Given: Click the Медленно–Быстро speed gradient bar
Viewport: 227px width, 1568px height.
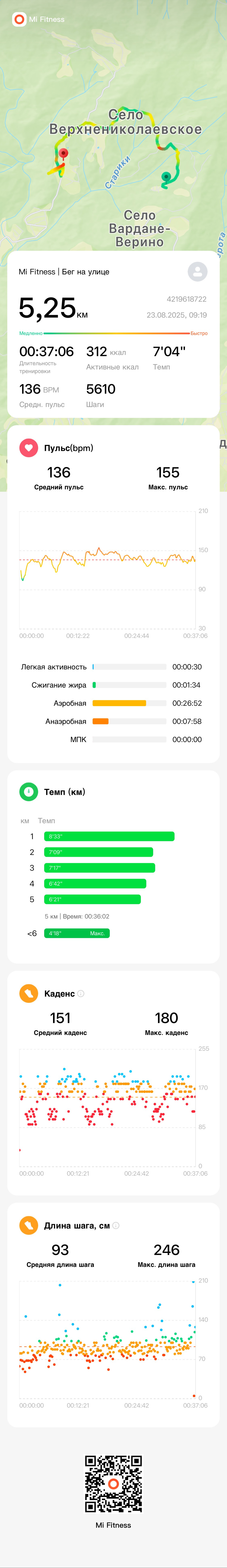Looking at the screenshot, I should pos(116,334).
